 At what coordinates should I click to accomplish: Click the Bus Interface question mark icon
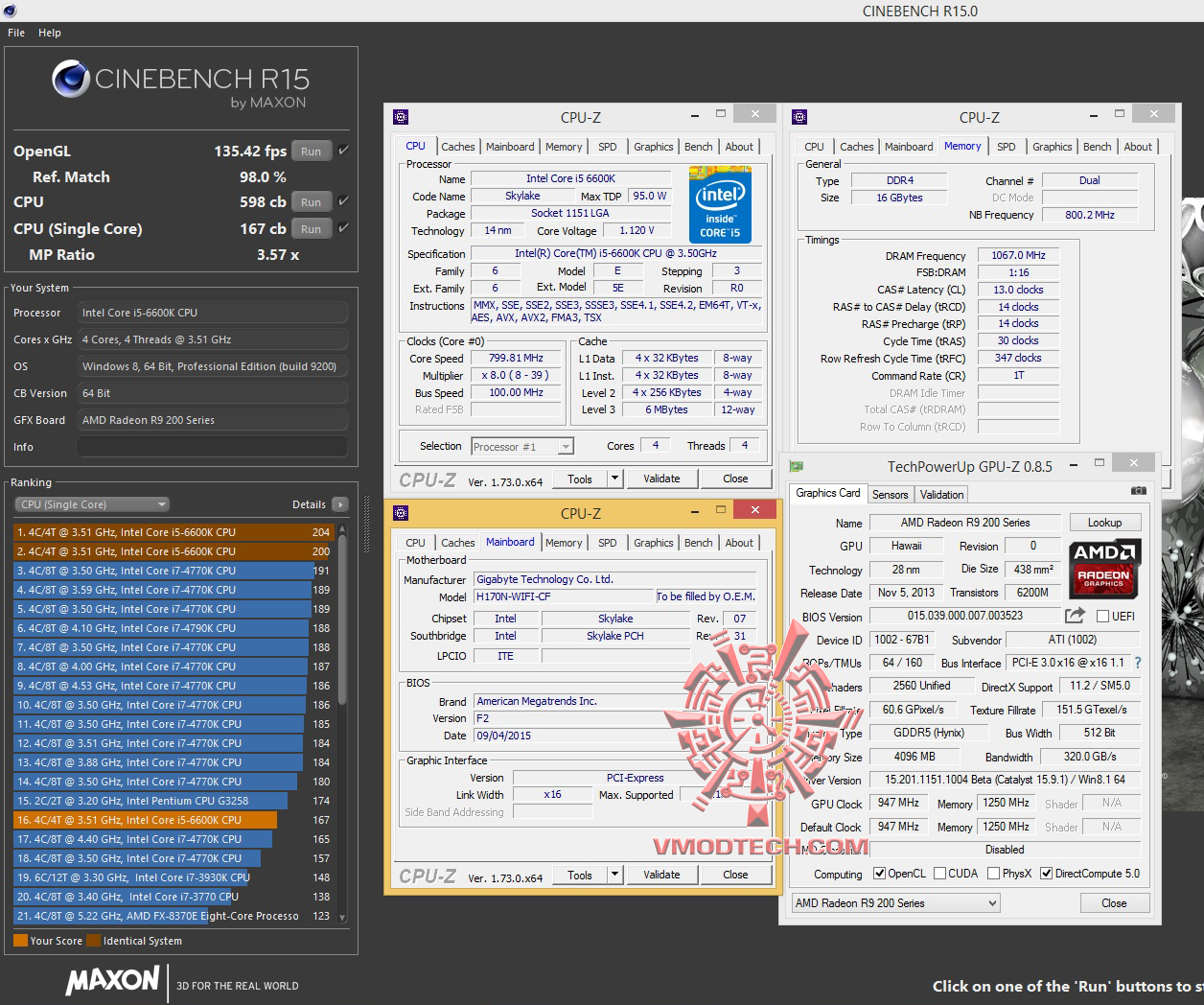point(1138,663)
